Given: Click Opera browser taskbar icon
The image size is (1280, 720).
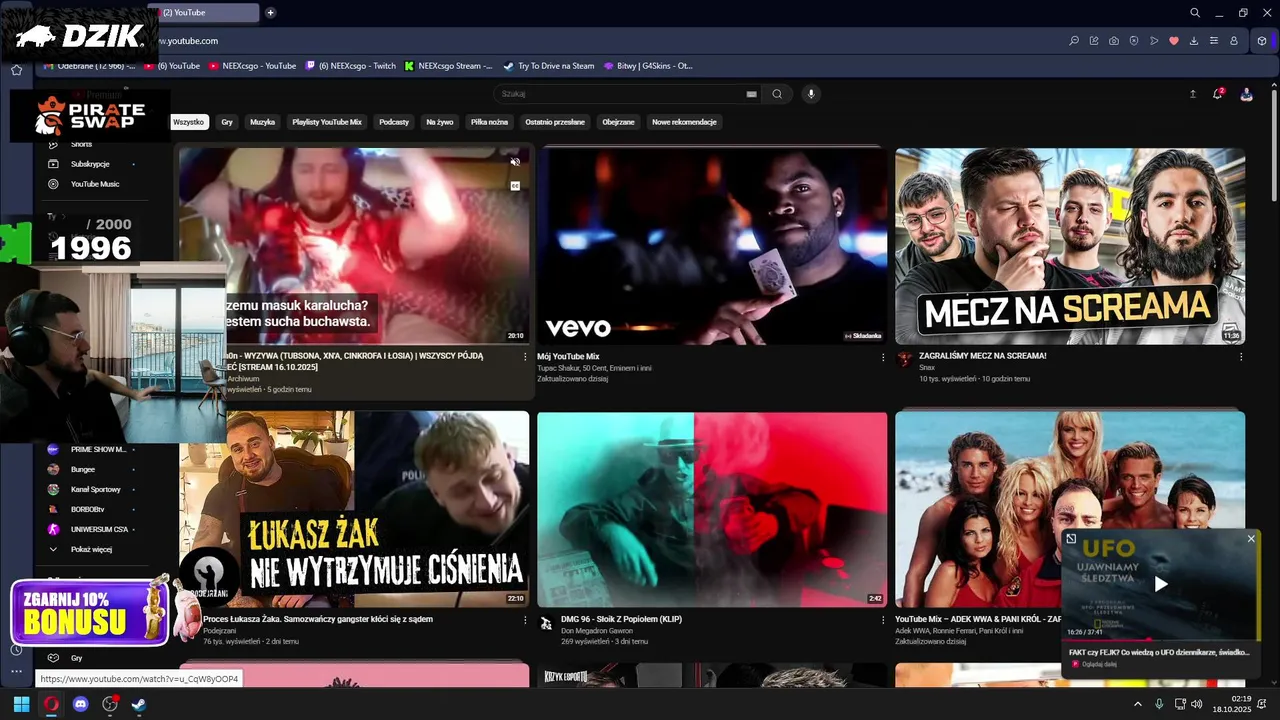Looking at the screenshot, I should point(51,704).
